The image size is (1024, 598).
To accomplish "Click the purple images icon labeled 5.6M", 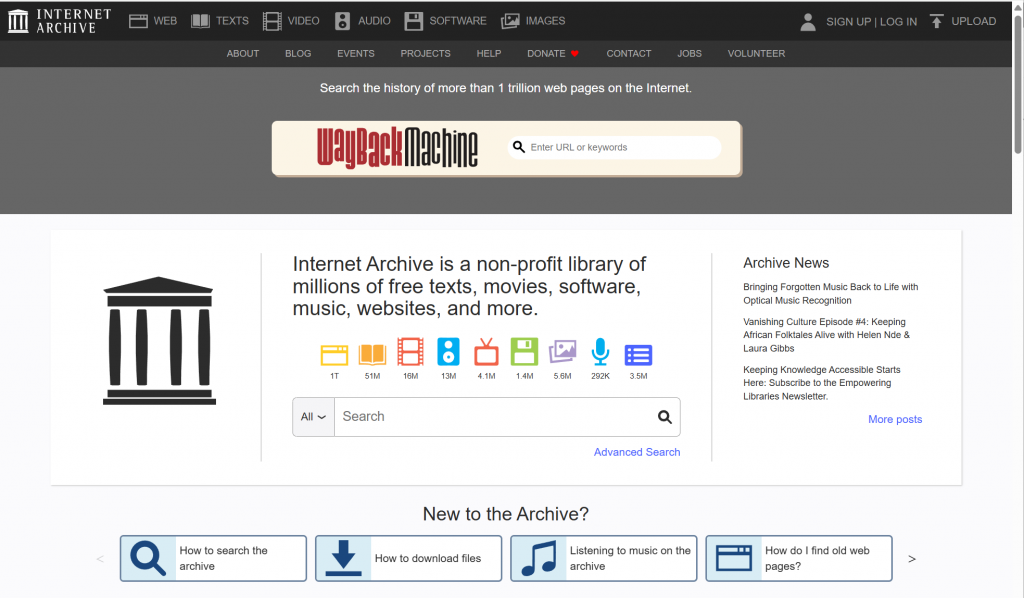I will [562, 351].
